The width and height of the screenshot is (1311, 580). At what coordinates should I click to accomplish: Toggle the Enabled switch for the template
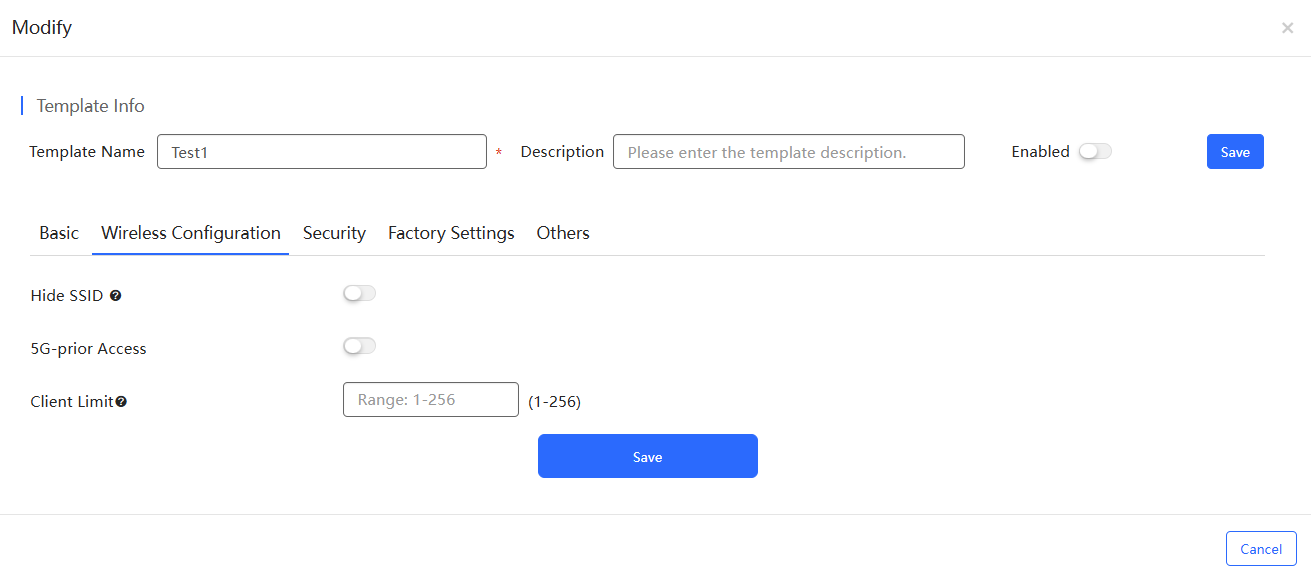coord(1095,152)
